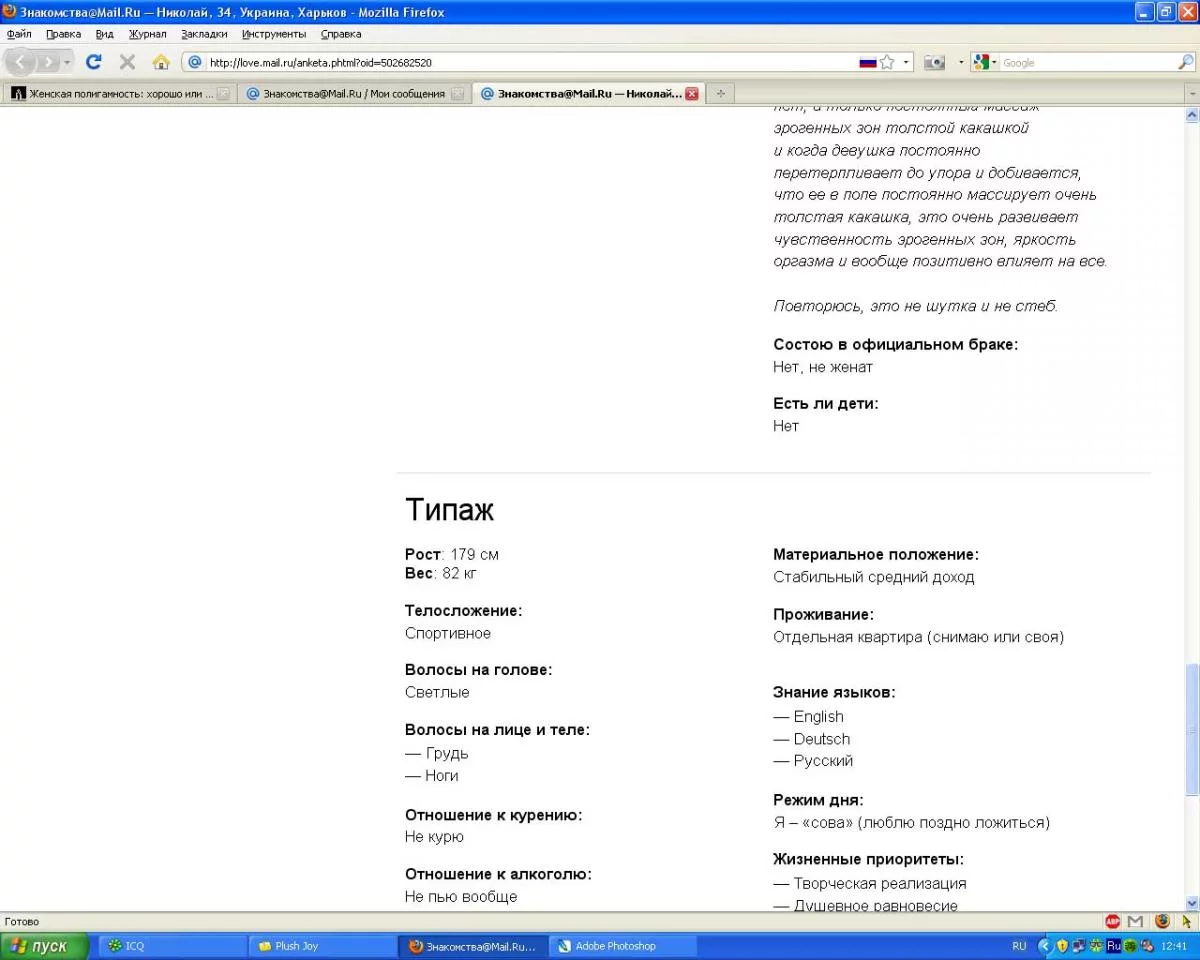Open the Инструменты menu

274,34
